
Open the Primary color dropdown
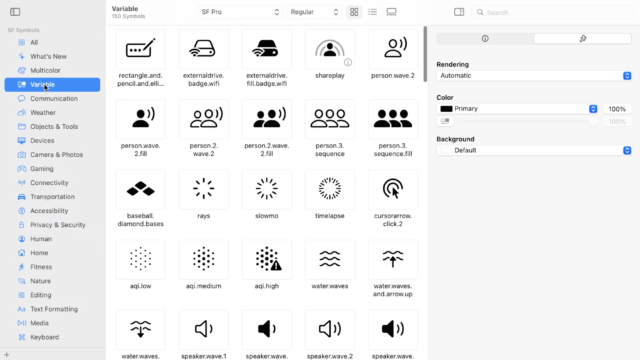point(518,109)
